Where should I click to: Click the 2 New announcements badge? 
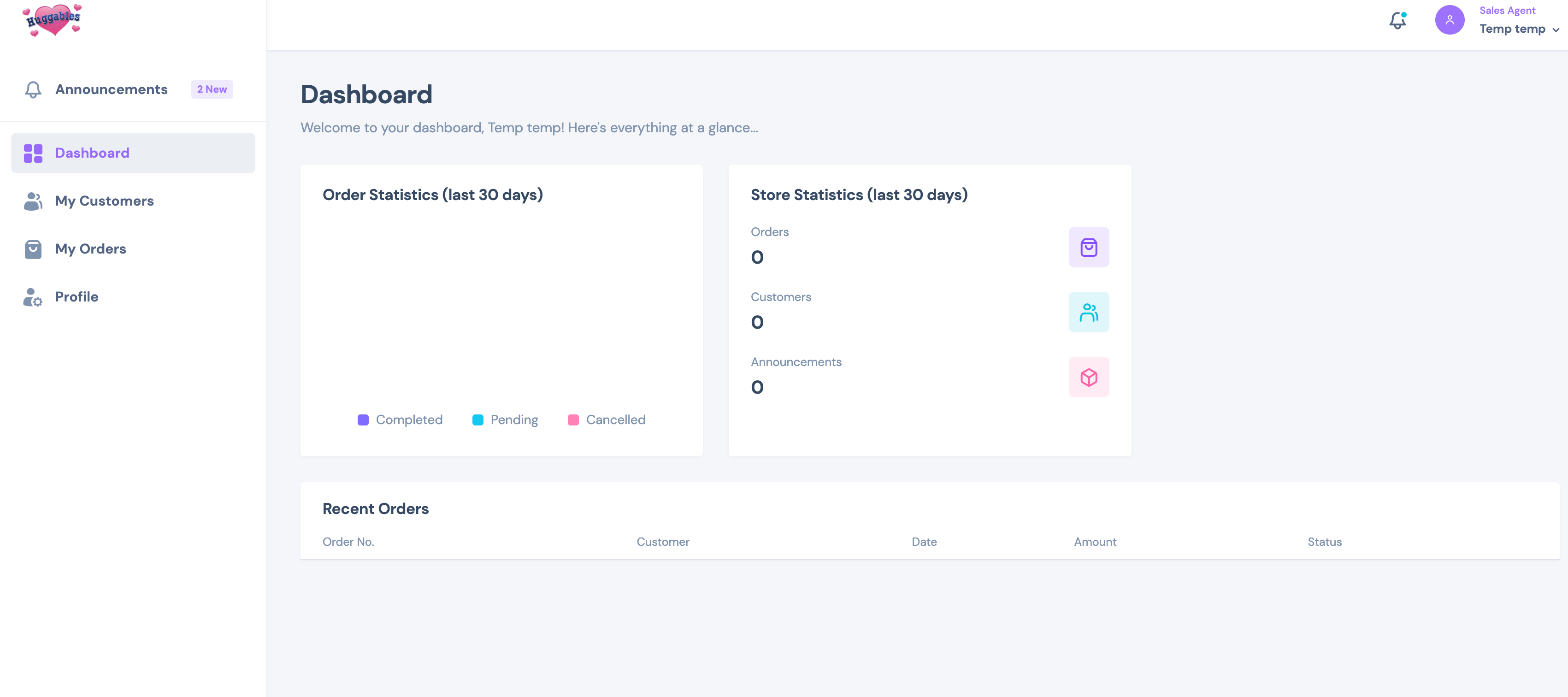[212, 89]
